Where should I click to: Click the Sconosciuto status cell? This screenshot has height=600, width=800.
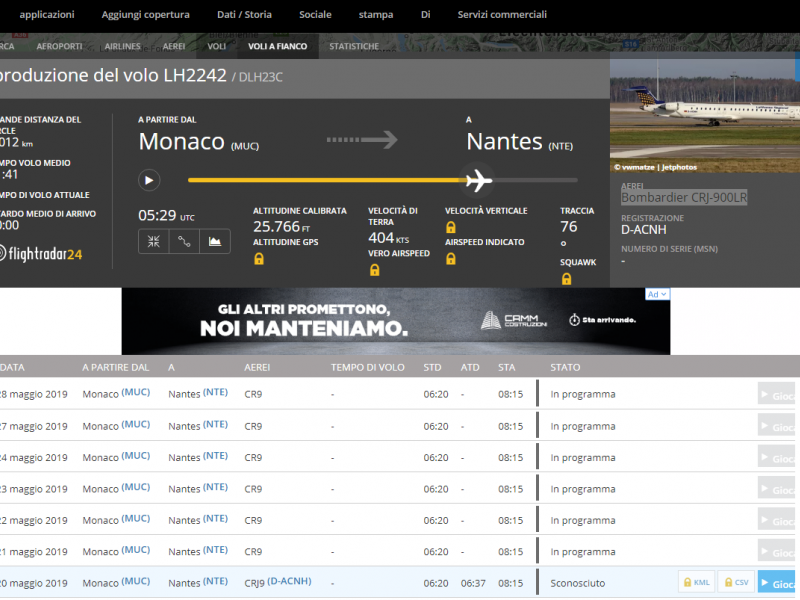(x=578, y=583)
